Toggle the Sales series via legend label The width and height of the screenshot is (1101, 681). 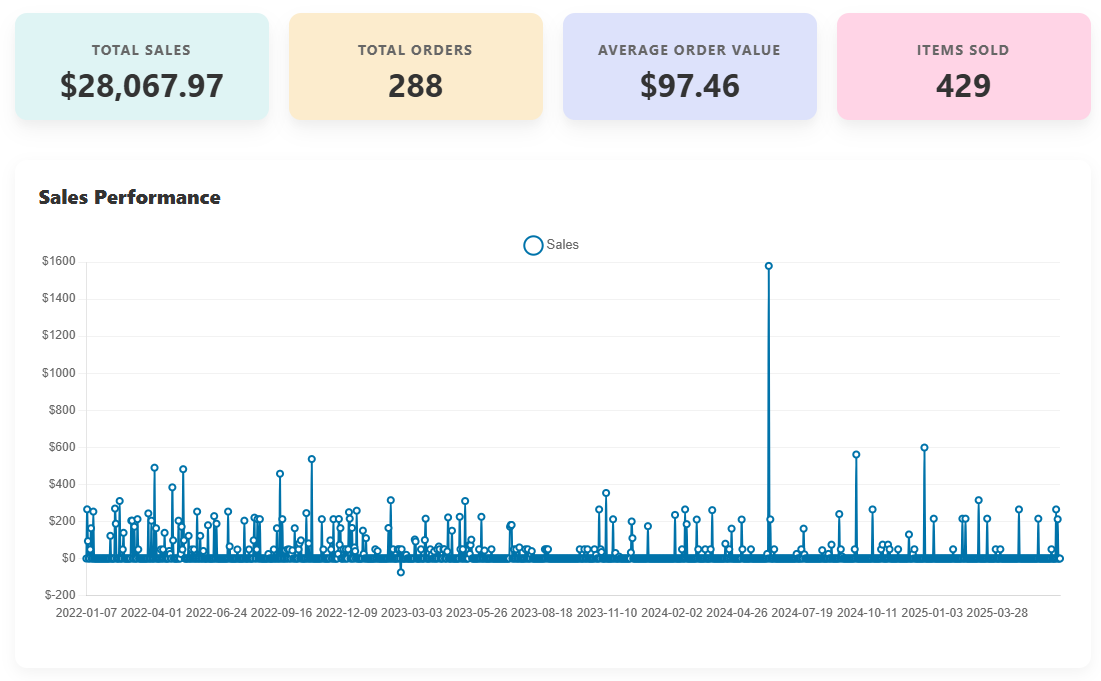tap(562, 245)
